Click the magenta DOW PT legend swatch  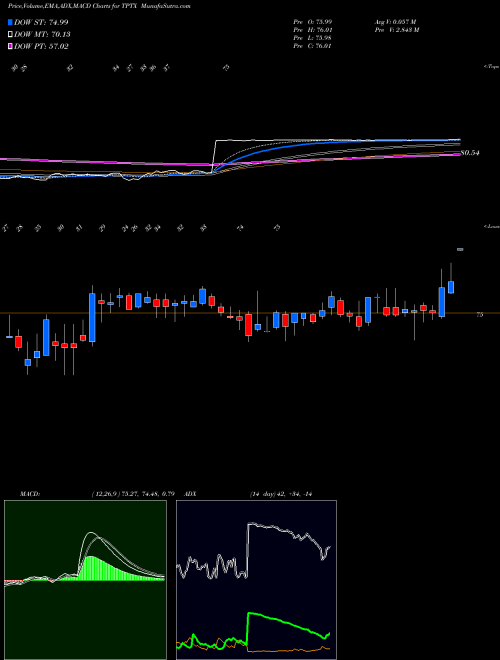(x=10, y=46)
